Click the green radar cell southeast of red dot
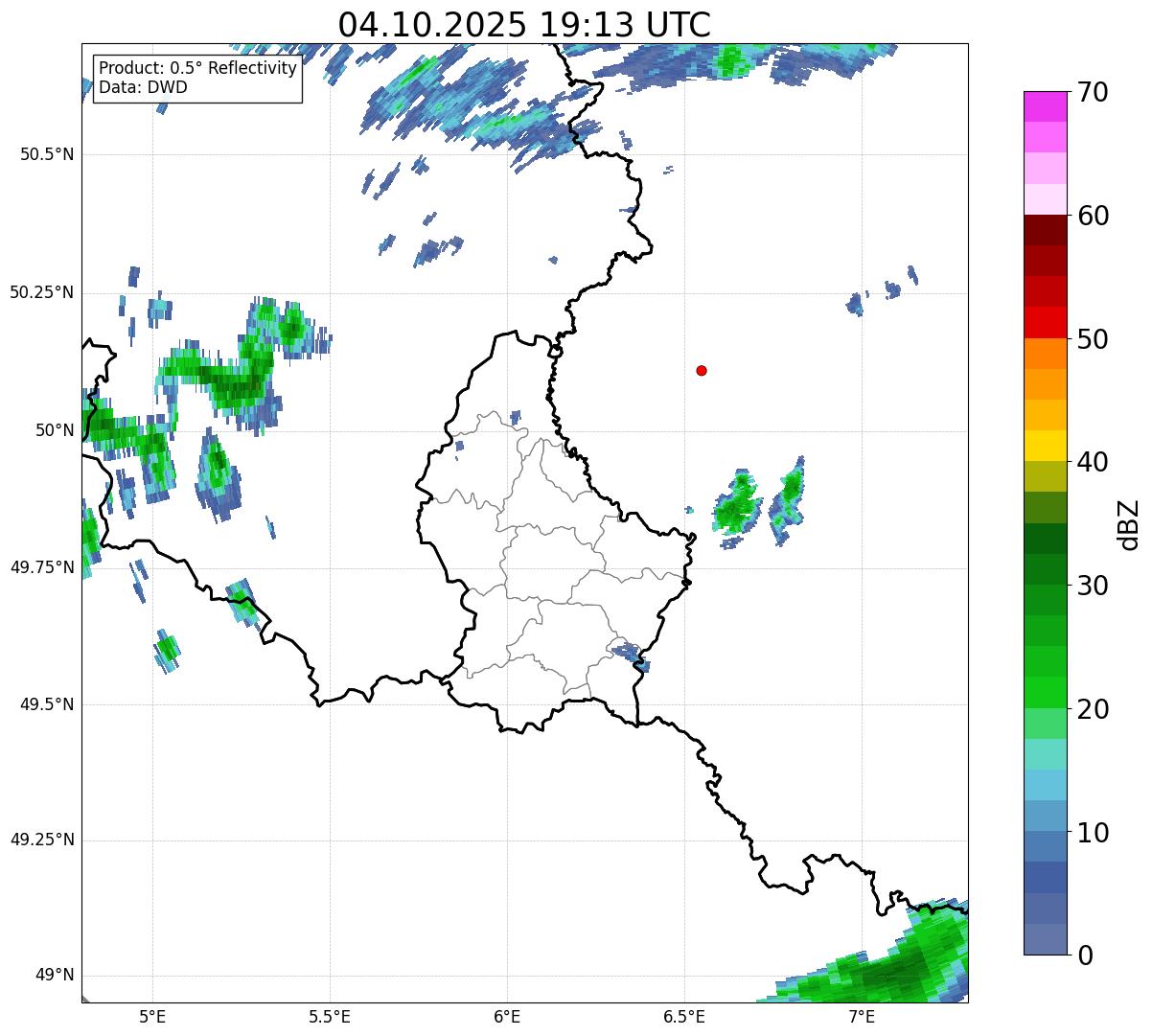The height and width of the screenshot is (1036, 1152). click(x=738, y=505)
